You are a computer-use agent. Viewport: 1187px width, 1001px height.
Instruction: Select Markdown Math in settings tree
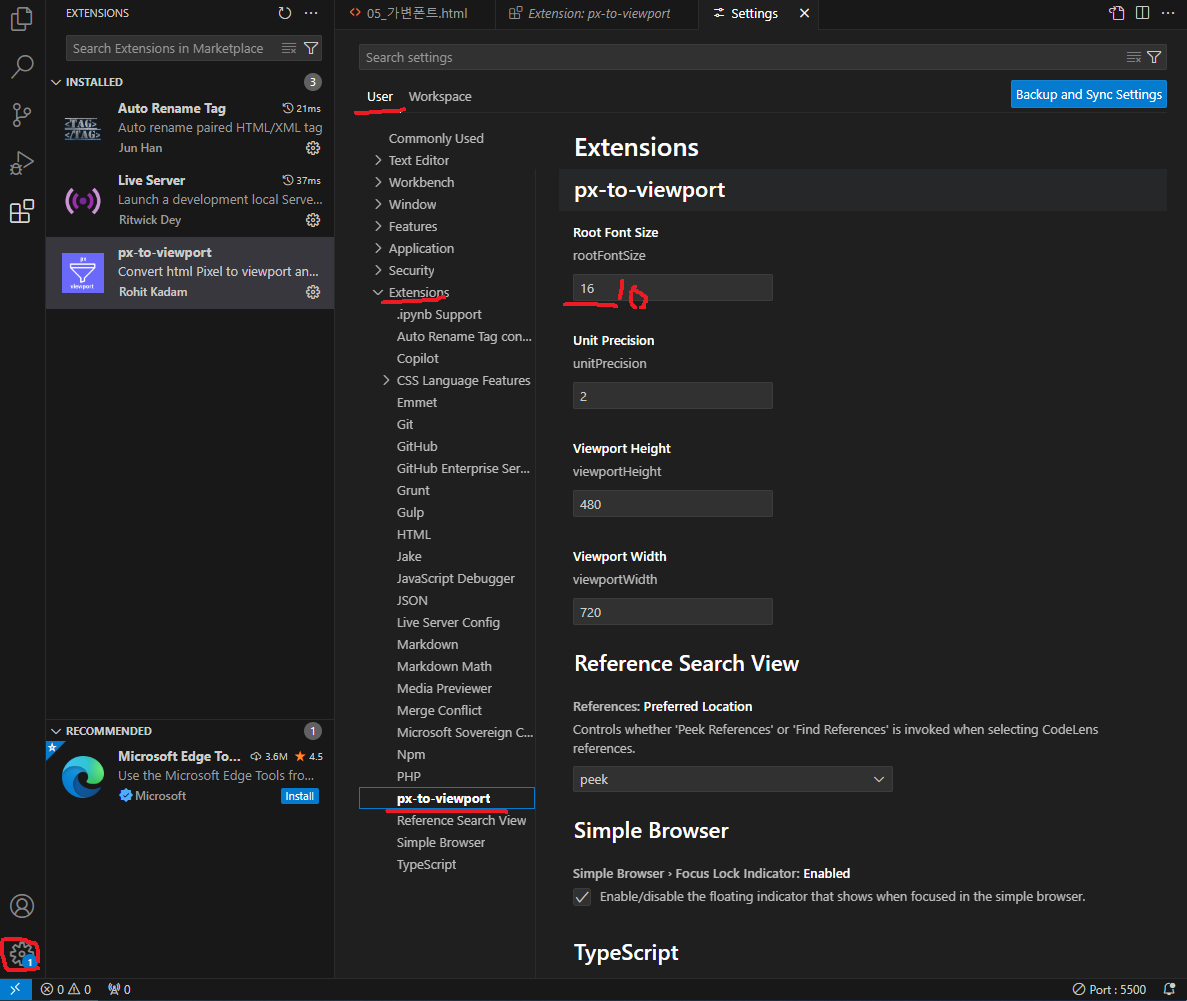pyautogui.click(x=444, y=666)
